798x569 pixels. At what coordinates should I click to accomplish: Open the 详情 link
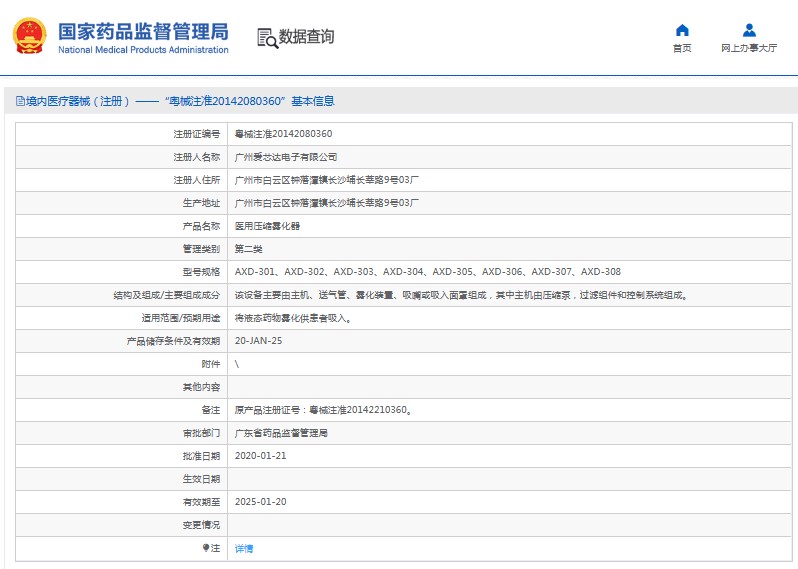point(244,548)
